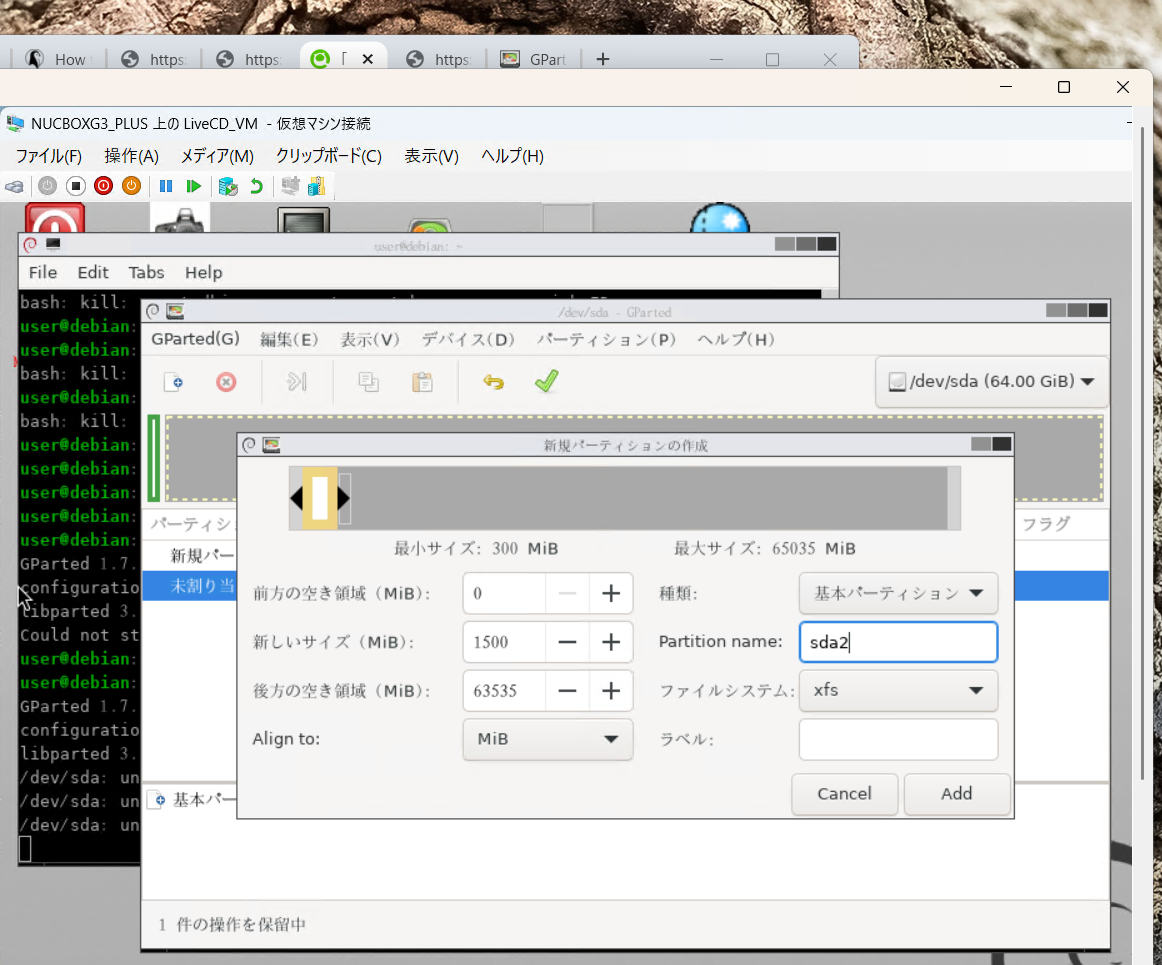Click the blue globe desktop icon in VM
This screenshot has width=1162, height=965.
click(x=720, y=218)
